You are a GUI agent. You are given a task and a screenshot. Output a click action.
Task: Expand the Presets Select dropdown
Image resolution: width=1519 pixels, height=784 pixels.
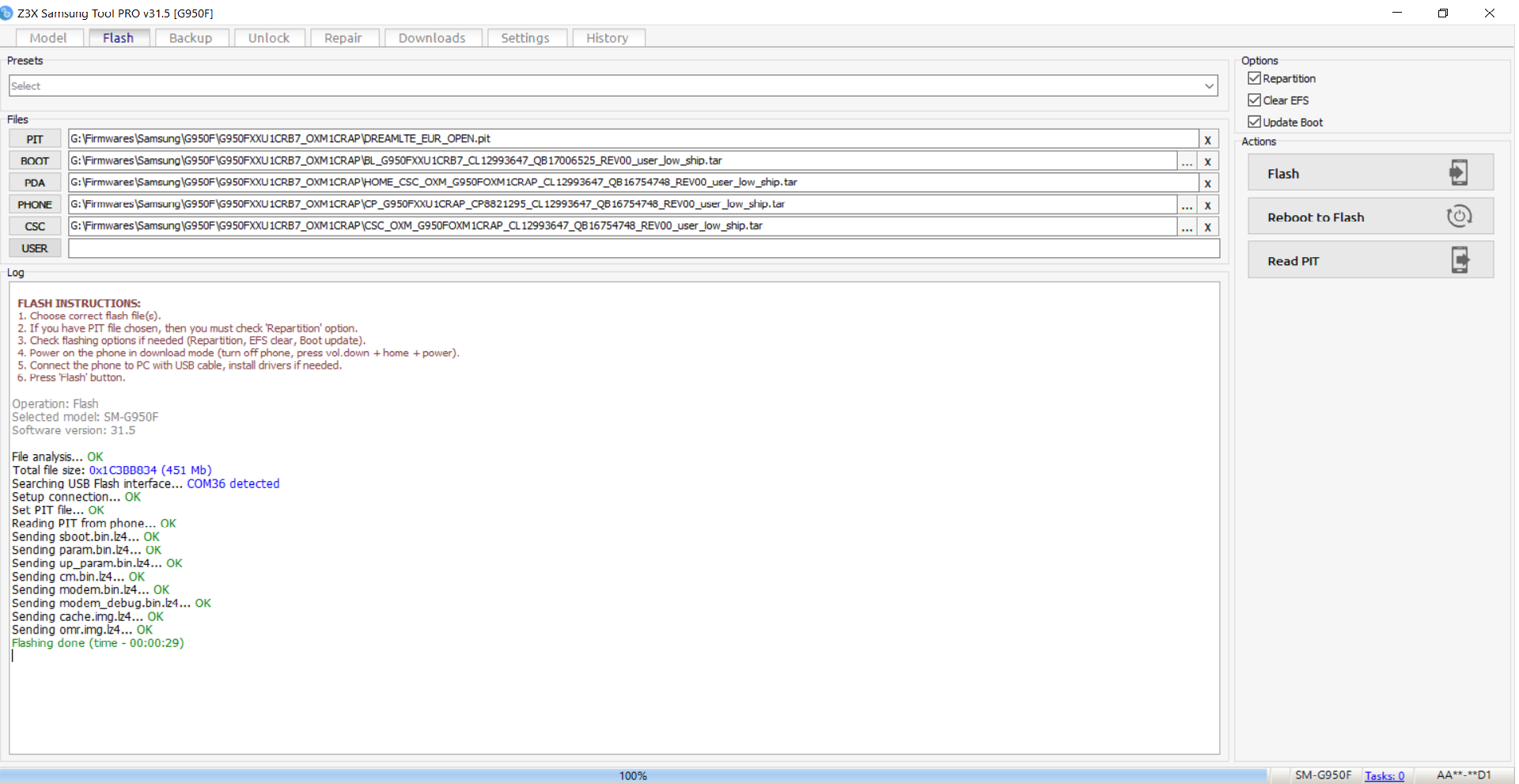tap(1209, 85)
